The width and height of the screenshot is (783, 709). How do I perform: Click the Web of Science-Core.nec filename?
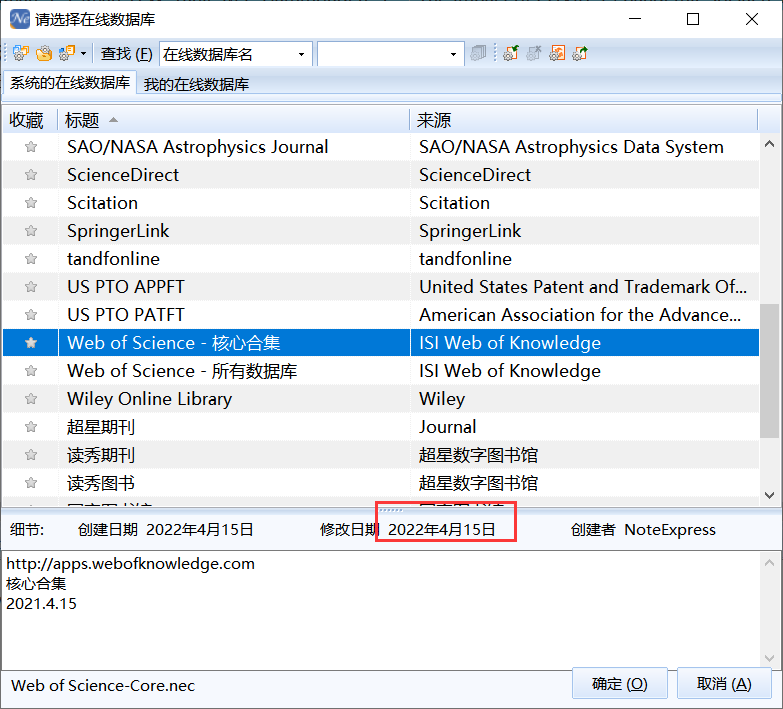coord(103,686)
